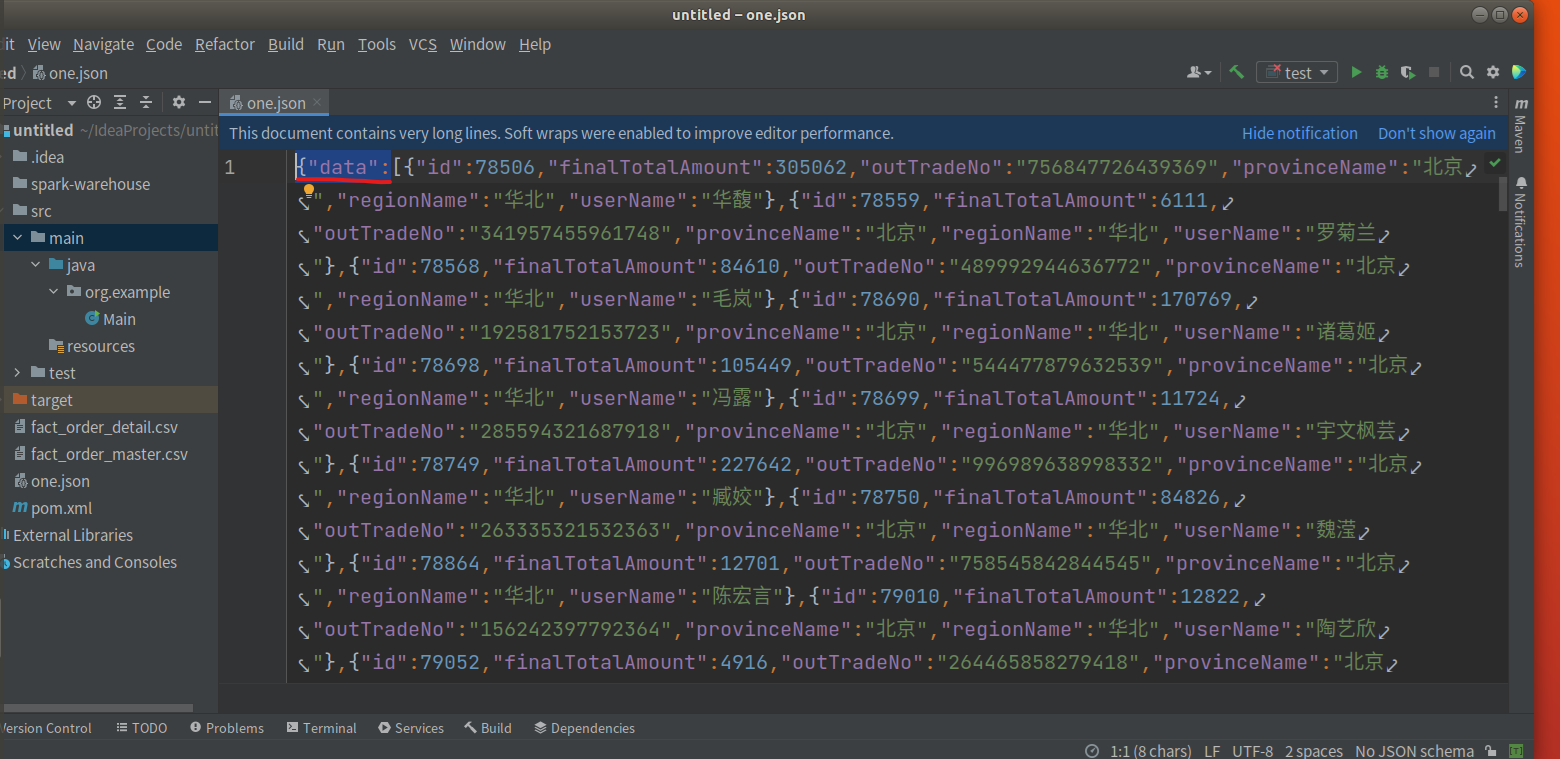Open the Window menu
This screenshot has height=759, width=1560.
(x=478, y=44)
